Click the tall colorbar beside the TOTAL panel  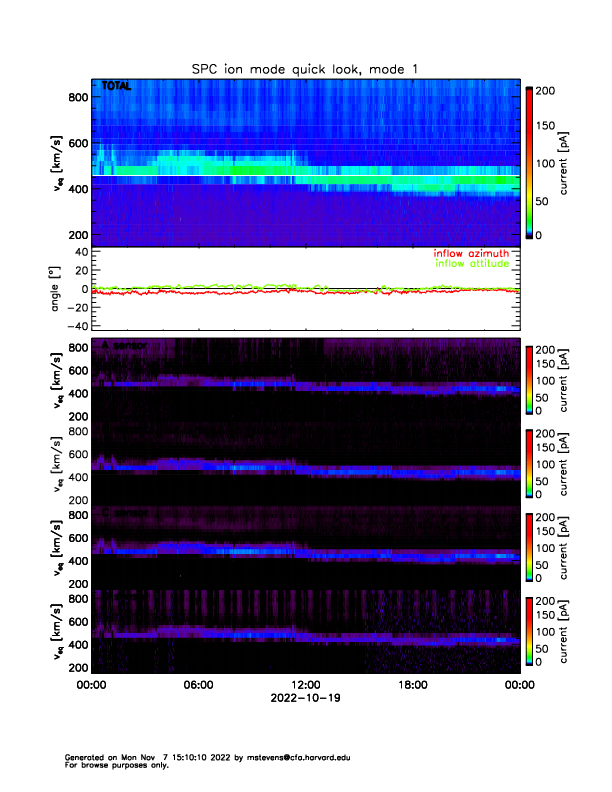pyautogui.click(x=529, y=163)
